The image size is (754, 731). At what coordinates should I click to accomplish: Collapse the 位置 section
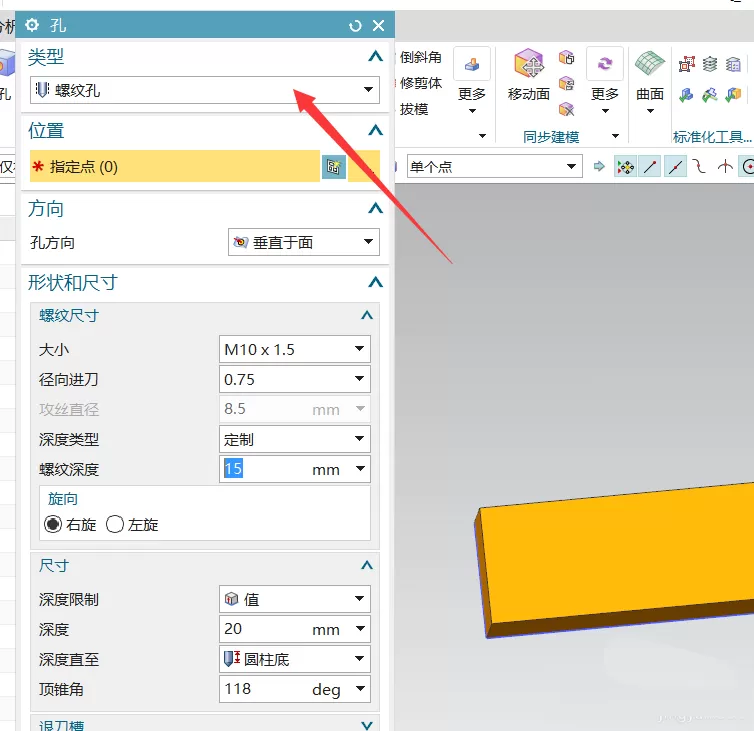pos(376,130)
